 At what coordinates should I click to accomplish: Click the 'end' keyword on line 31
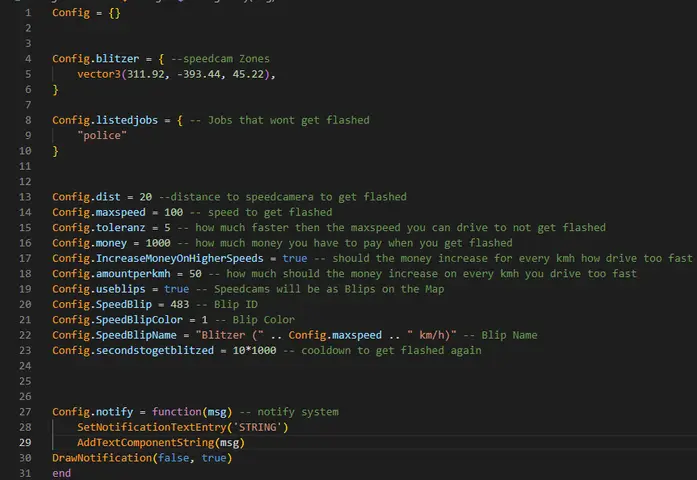click(61, 473)
